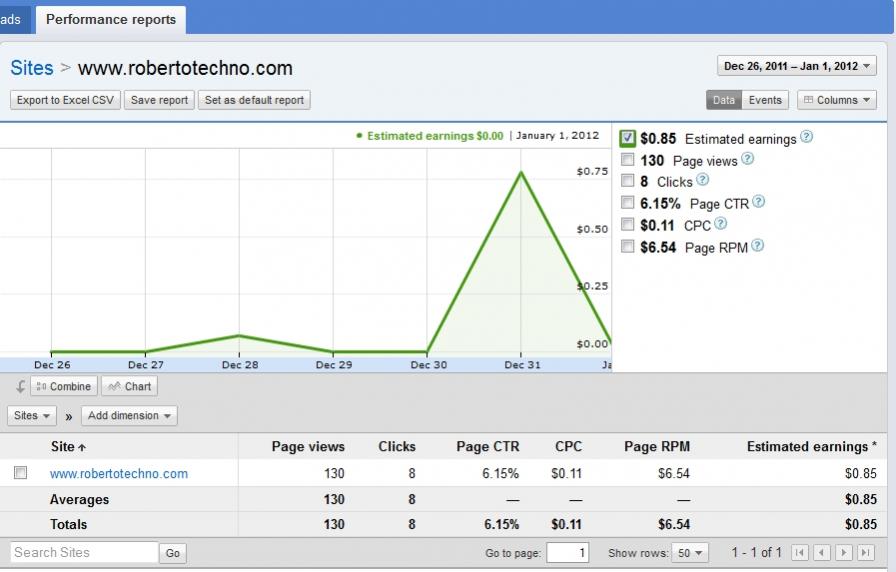Enable the Clicks metric checkbox
This screenshot has height=572, width=896.
point(627,181)
